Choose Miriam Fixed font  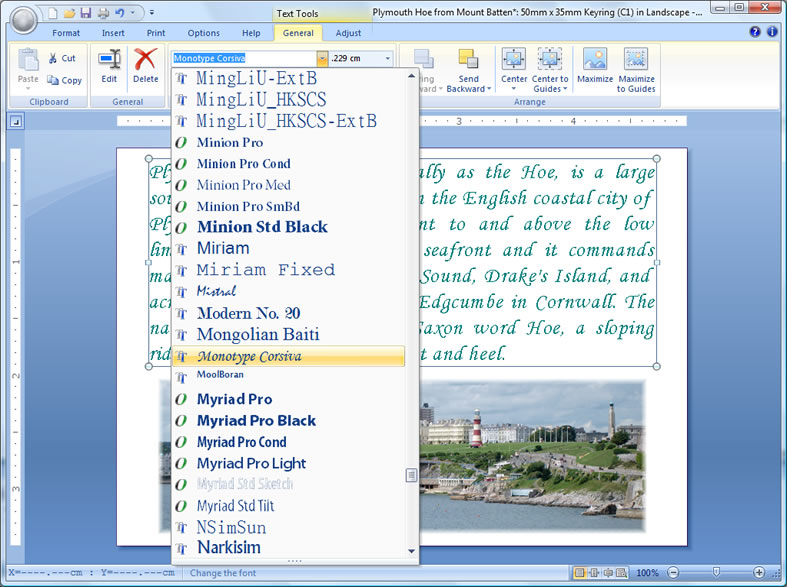pos(289,270)
